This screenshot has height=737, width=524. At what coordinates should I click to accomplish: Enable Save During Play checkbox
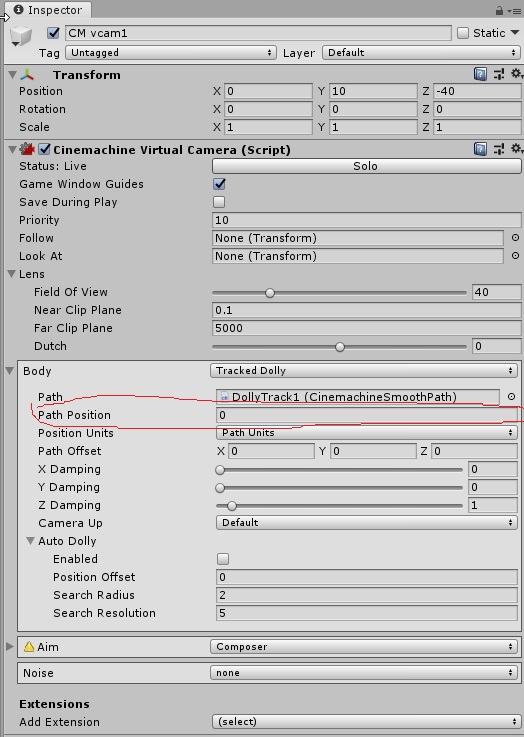coord(219,202)
